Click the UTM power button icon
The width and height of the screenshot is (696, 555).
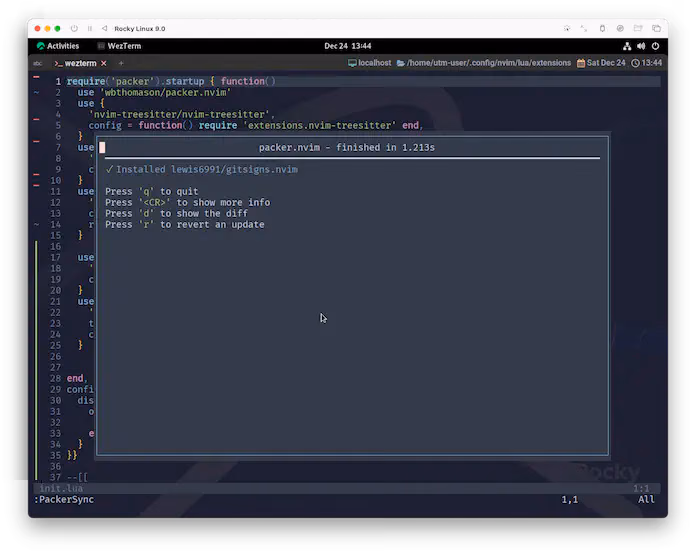74,28
